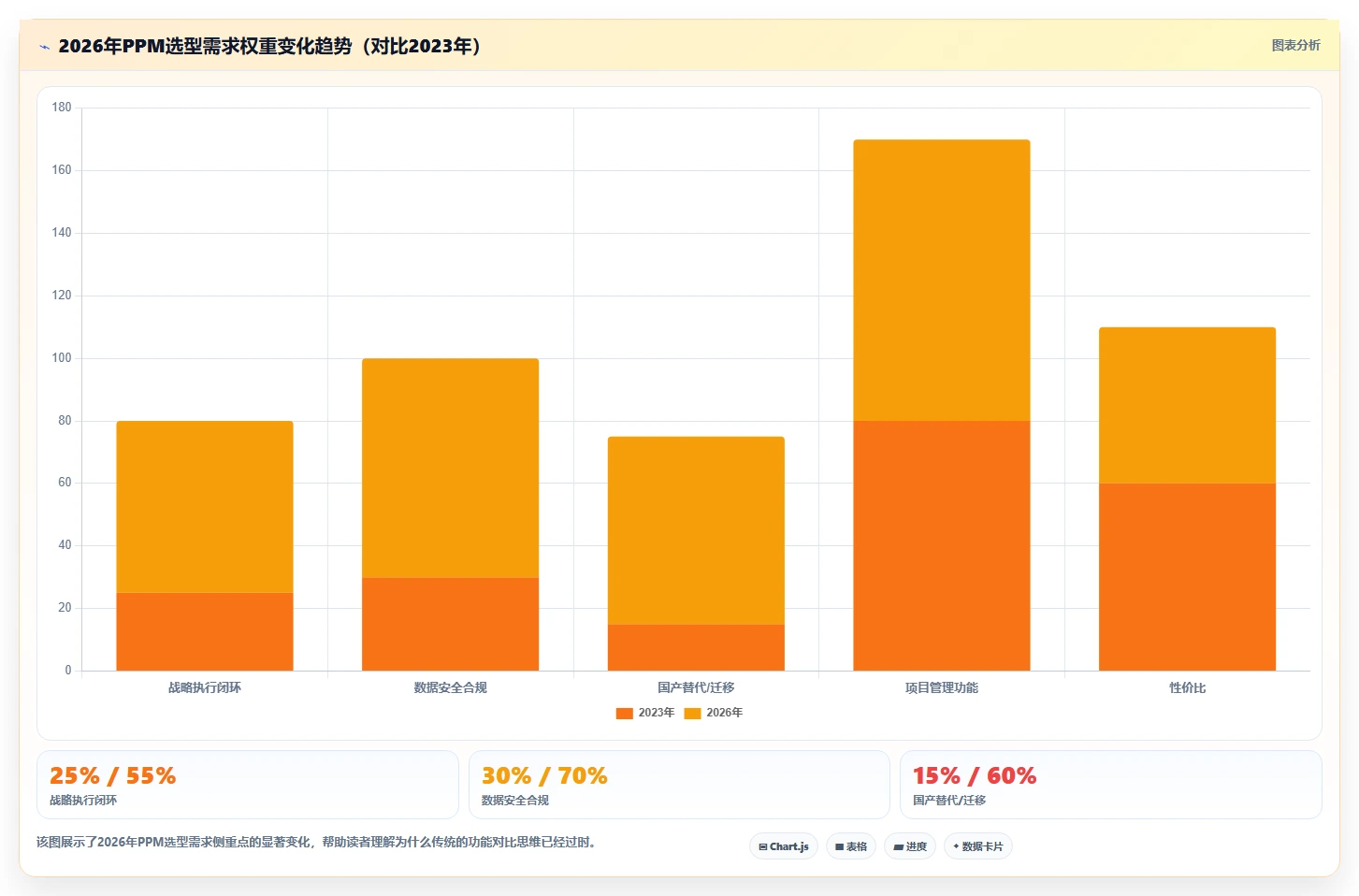The height and width of the screenshot is (896, 1359).
Task: Click the 2023 segment of the 战略执行闭环 bar
Action: pos(205,631)
